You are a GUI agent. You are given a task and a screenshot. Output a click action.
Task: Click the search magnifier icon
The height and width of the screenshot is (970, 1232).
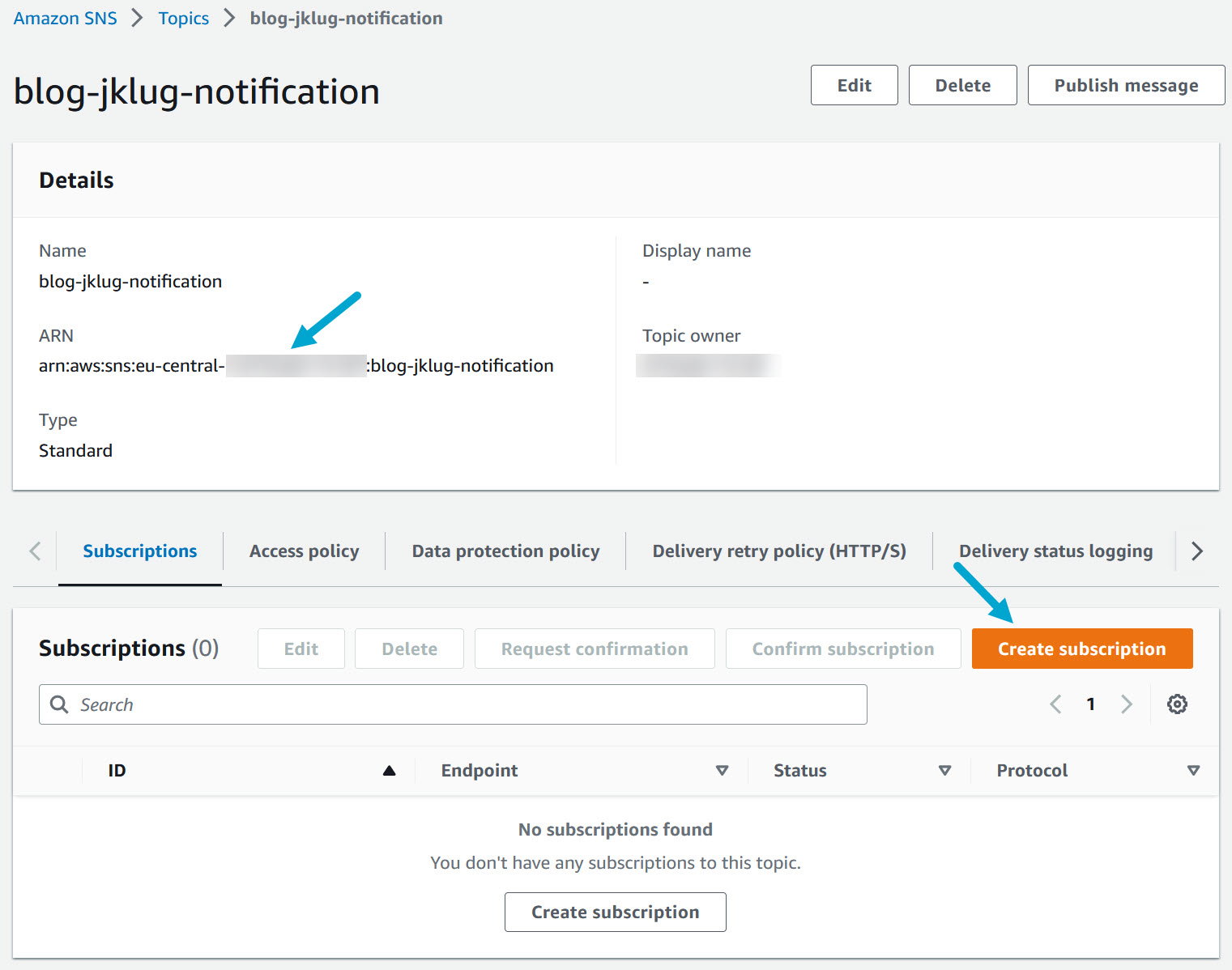click(x=59, y=704)
